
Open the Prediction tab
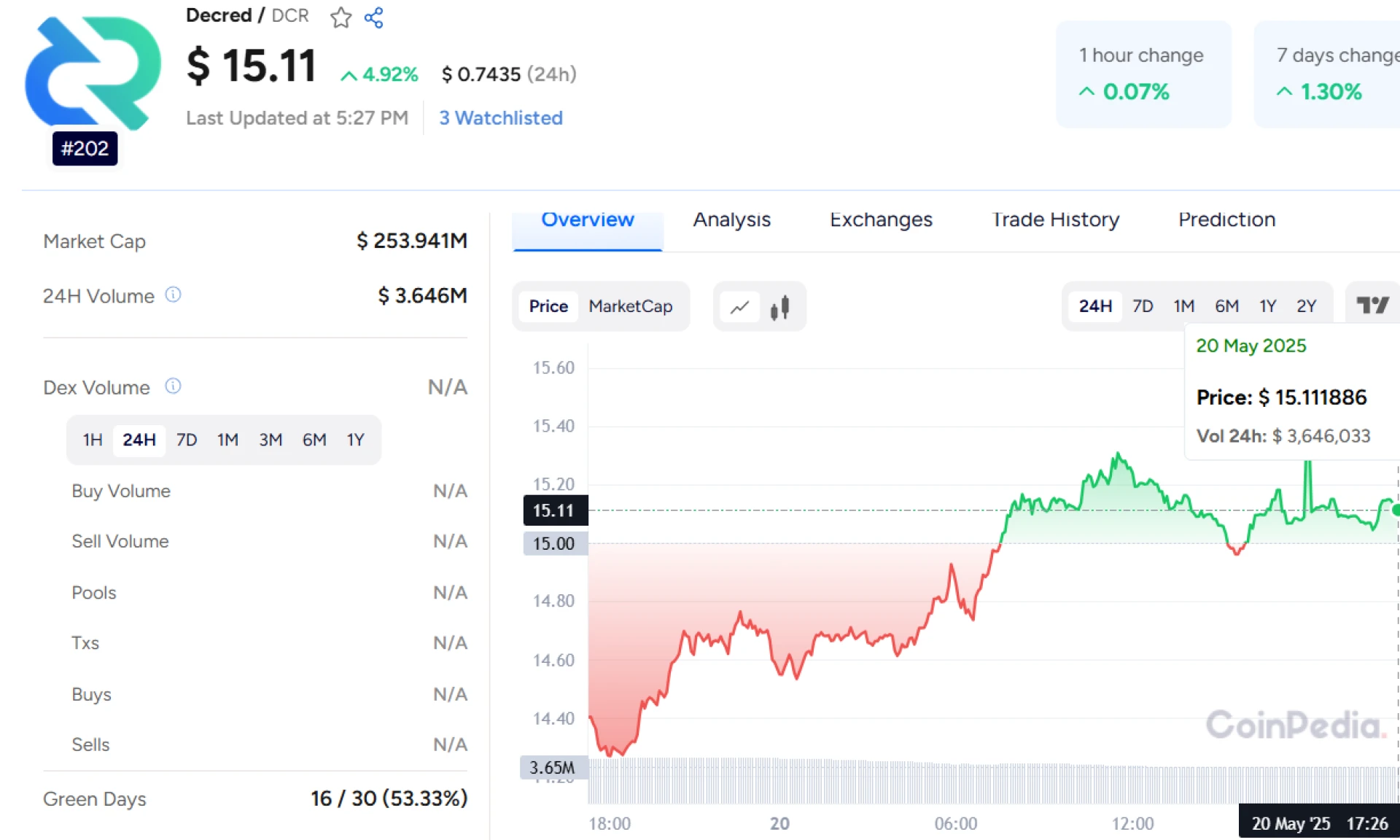click(1226, 219)
